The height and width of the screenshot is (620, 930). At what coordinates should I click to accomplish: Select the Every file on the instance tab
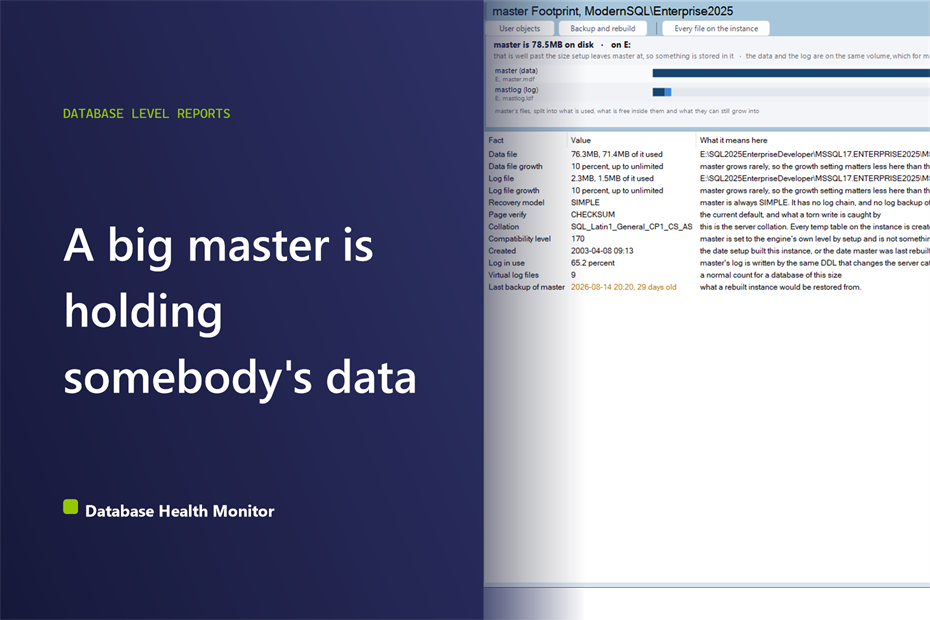coord(716,28)
